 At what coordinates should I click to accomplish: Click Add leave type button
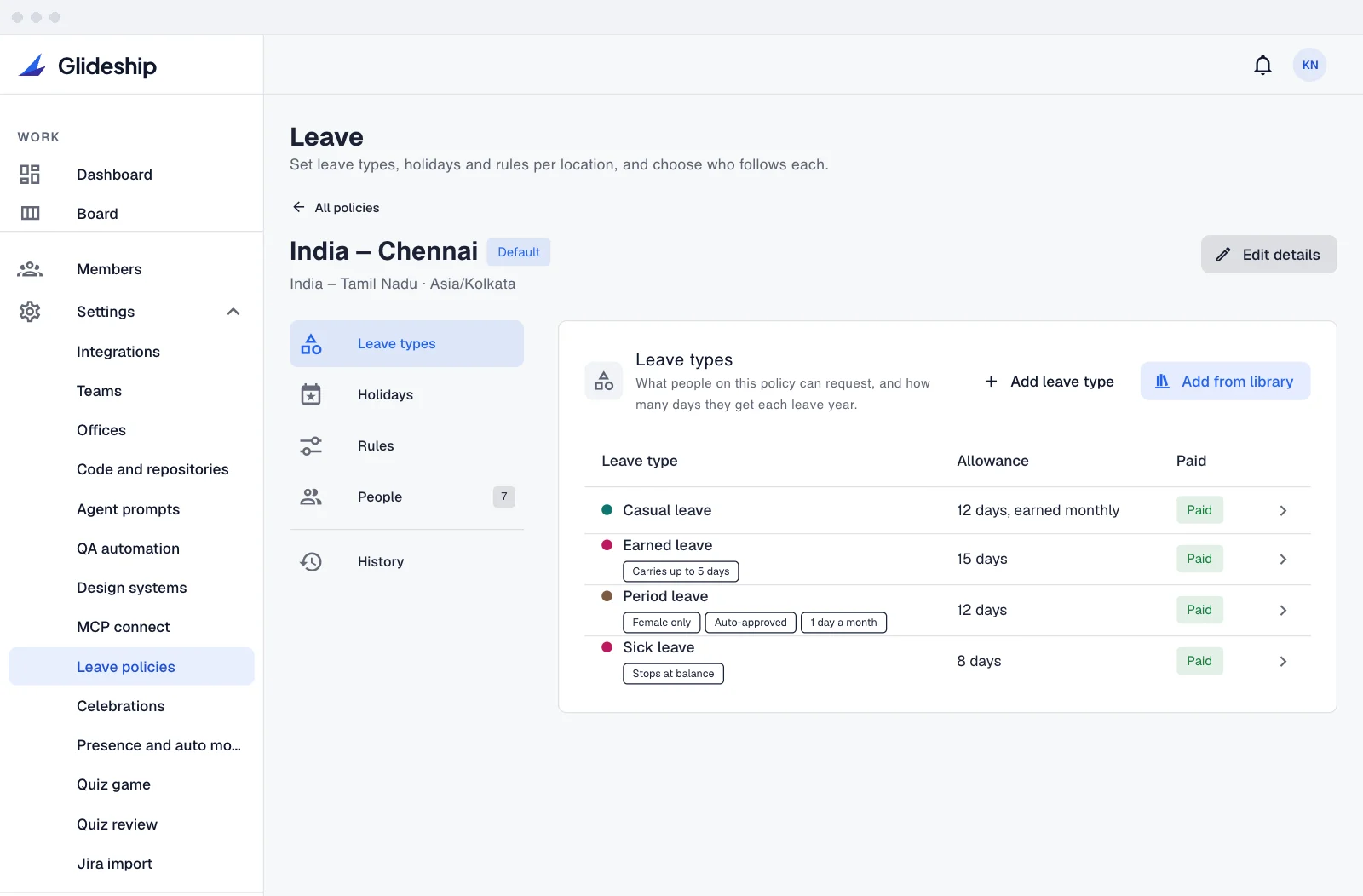pyautogui.click(x=1049, y=382)
